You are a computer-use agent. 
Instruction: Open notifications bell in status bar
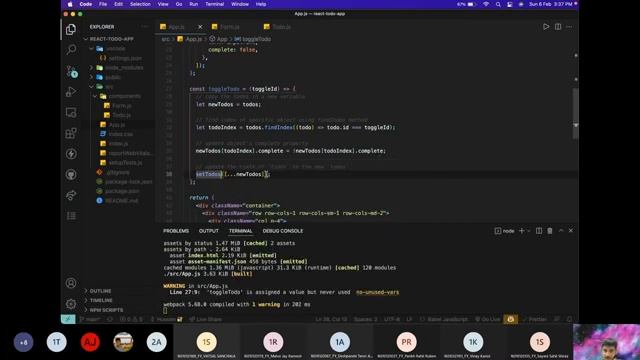[x=570, y=319]
